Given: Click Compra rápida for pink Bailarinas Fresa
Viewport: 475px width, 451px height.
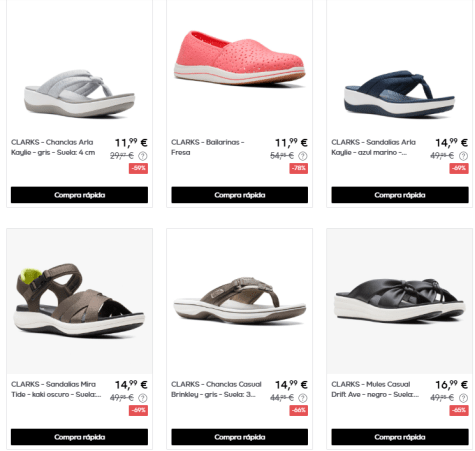Looking at the screenshot, I should [x=240, y=195].
